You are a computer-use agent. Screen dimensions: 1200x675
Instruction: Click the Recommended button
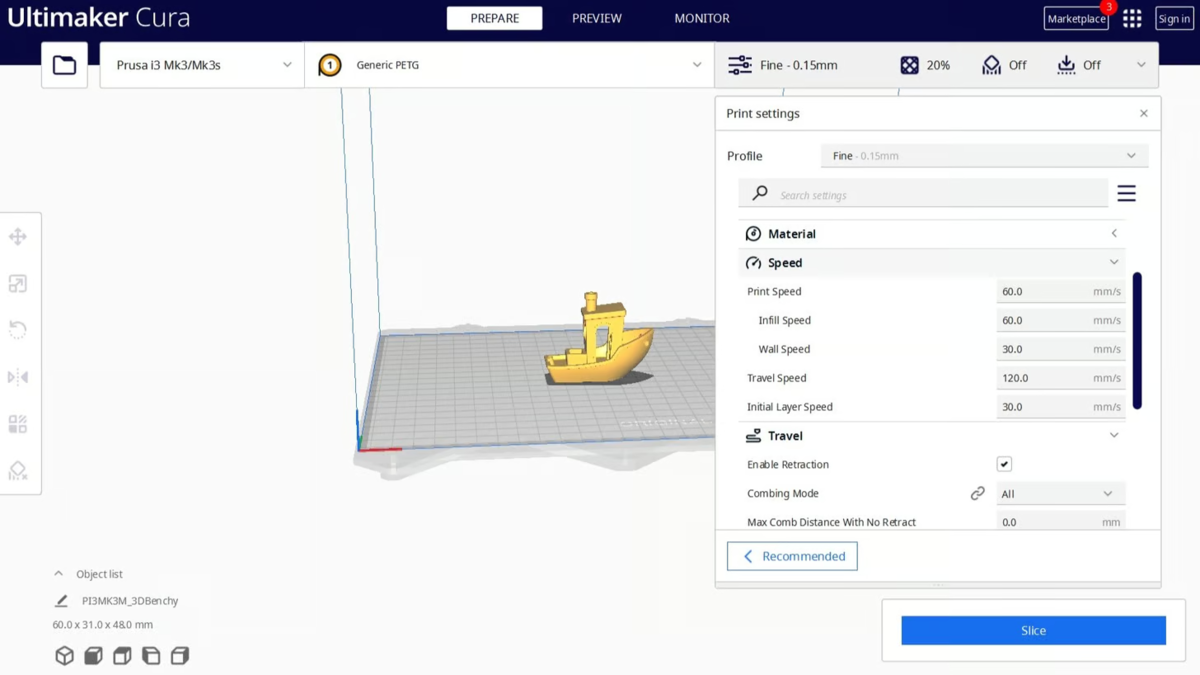[x=792, y=556]
